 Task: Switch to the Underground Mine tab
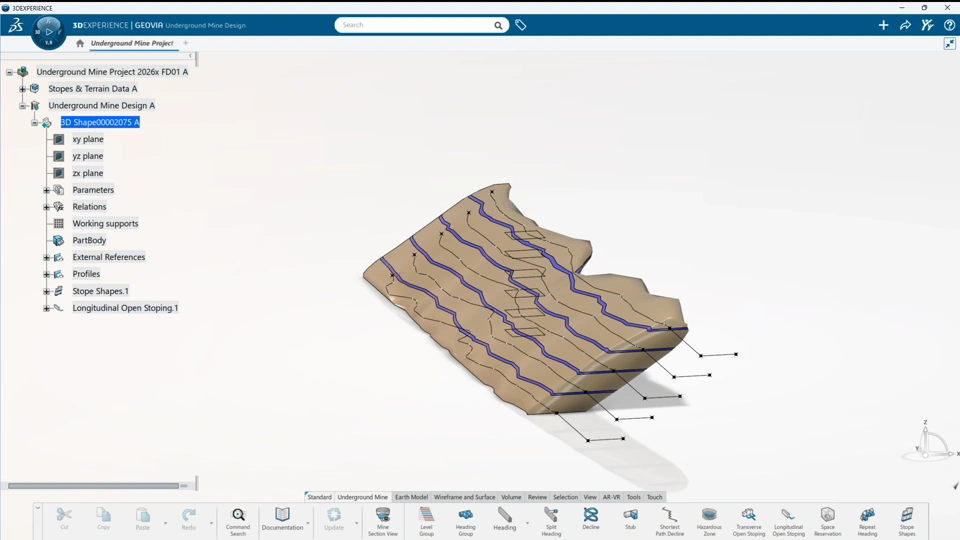point(362,497)
